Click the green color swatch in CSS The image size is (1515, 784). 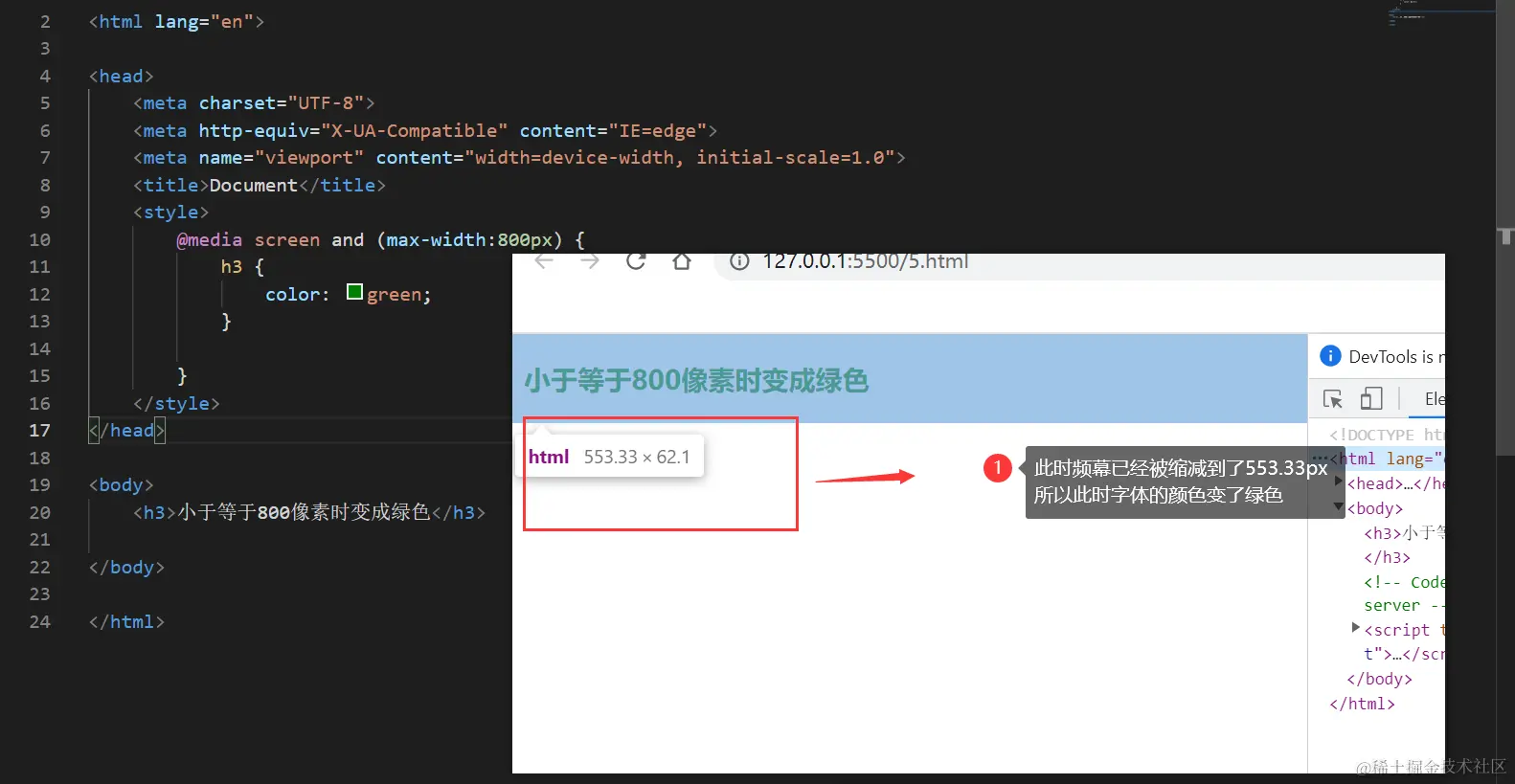354,292
